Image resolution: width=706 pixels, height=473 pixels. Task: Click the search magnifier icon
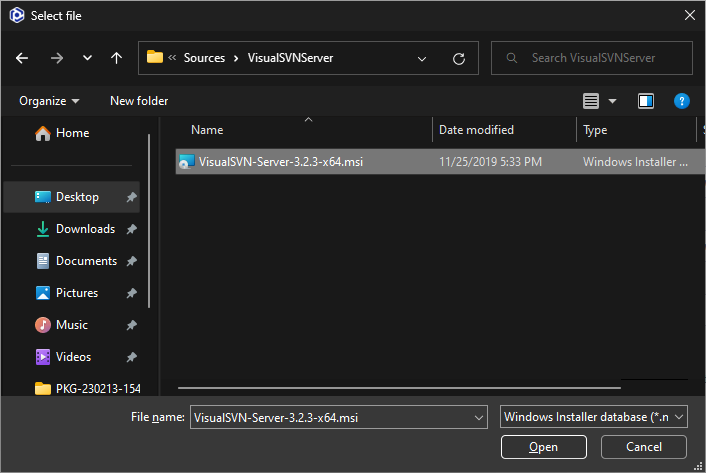tap(511, 58)
